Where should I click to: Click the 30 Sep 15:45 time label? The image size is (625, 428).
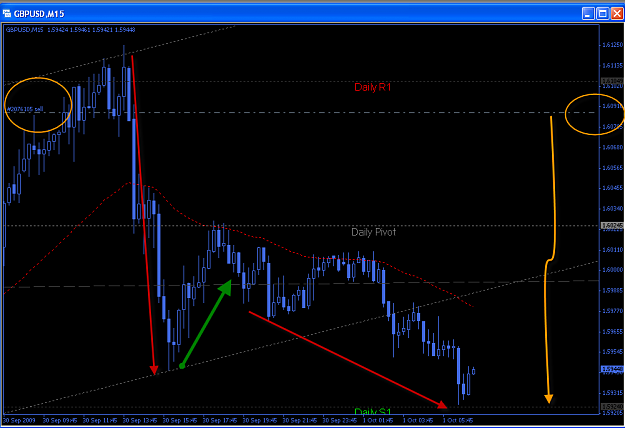pos(180,420)
